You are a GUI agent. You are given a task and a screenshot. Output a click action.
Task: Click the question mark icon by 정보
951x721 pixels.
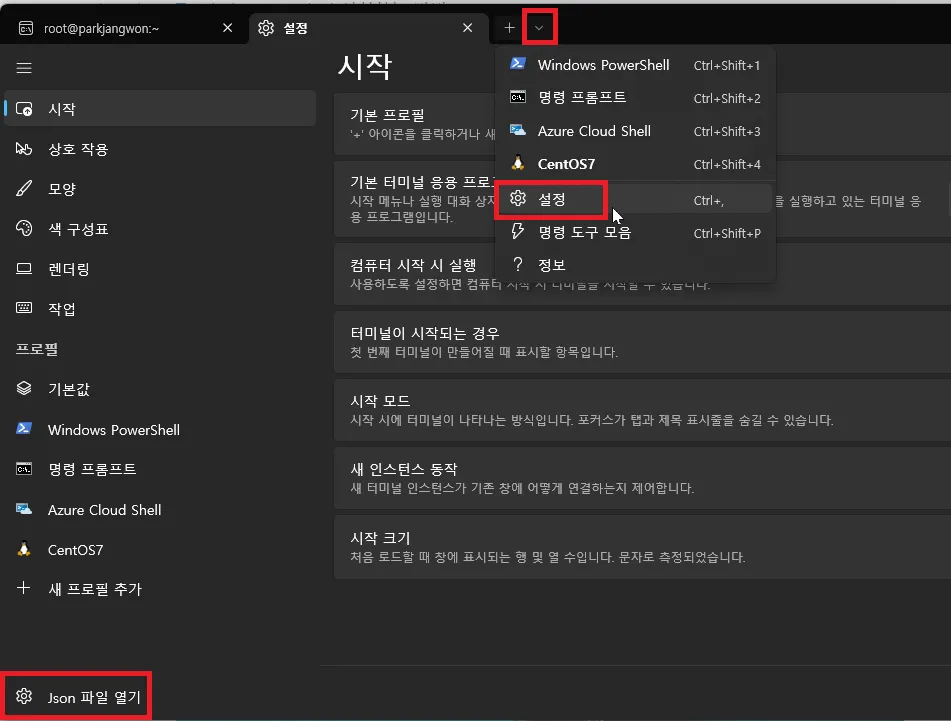point(517,264)
